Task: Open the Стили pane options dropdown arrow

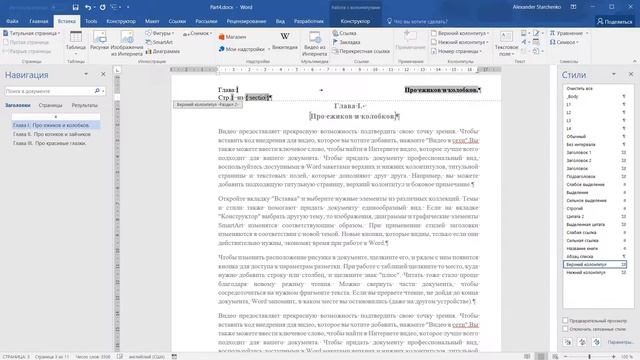Action: 613,74
